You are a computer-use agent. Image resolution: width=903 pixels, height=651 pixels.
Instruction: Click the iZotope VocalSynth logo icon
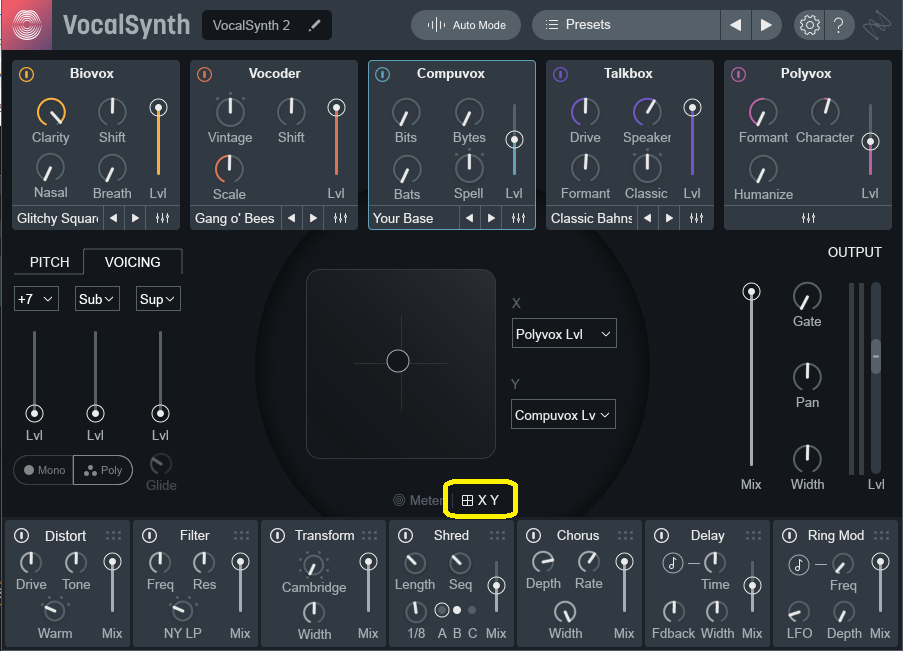point(27,25)
